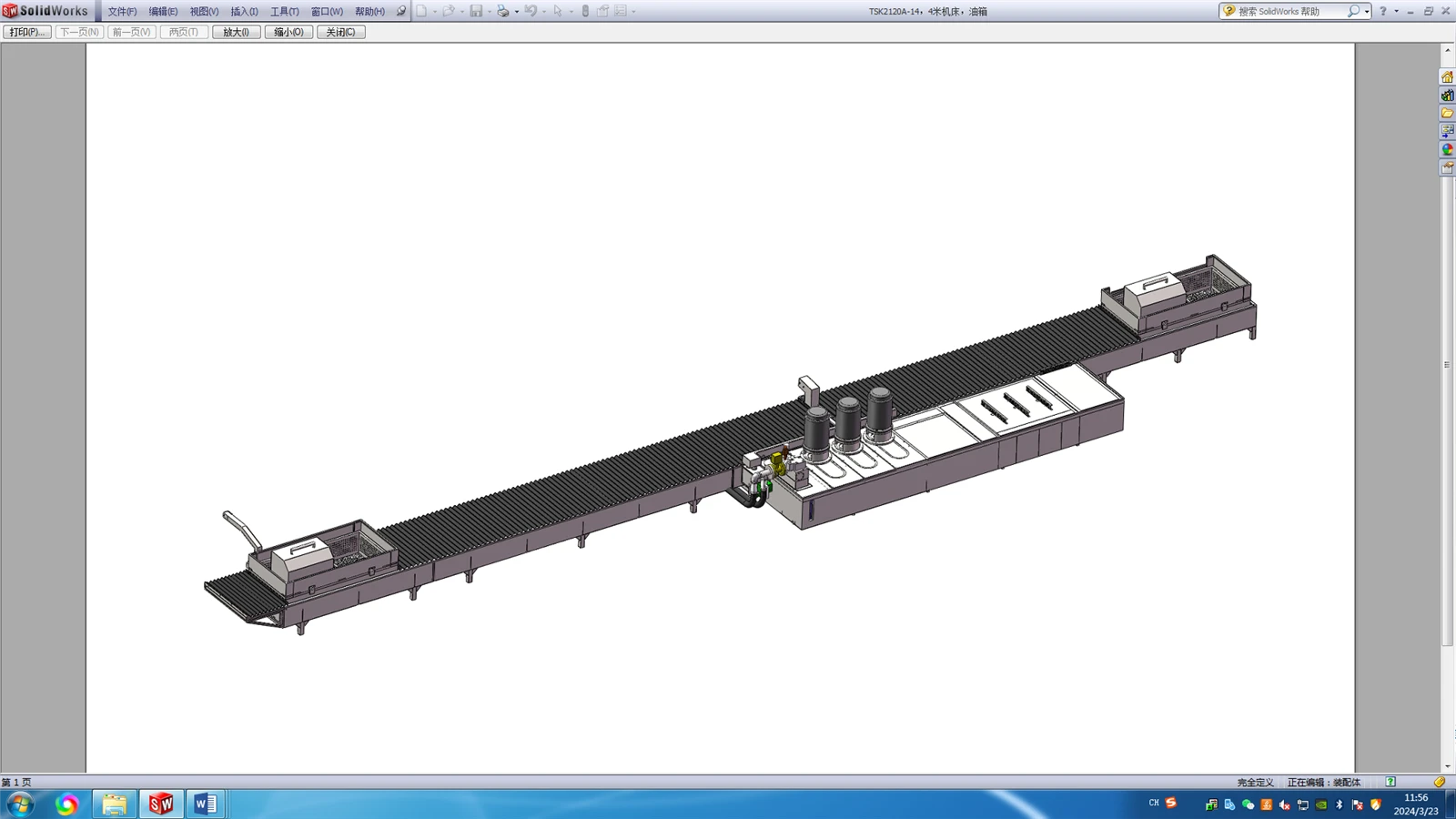Click the Rebuild traffic-light icon
The image size is (1456, 819).
[585, 11]
